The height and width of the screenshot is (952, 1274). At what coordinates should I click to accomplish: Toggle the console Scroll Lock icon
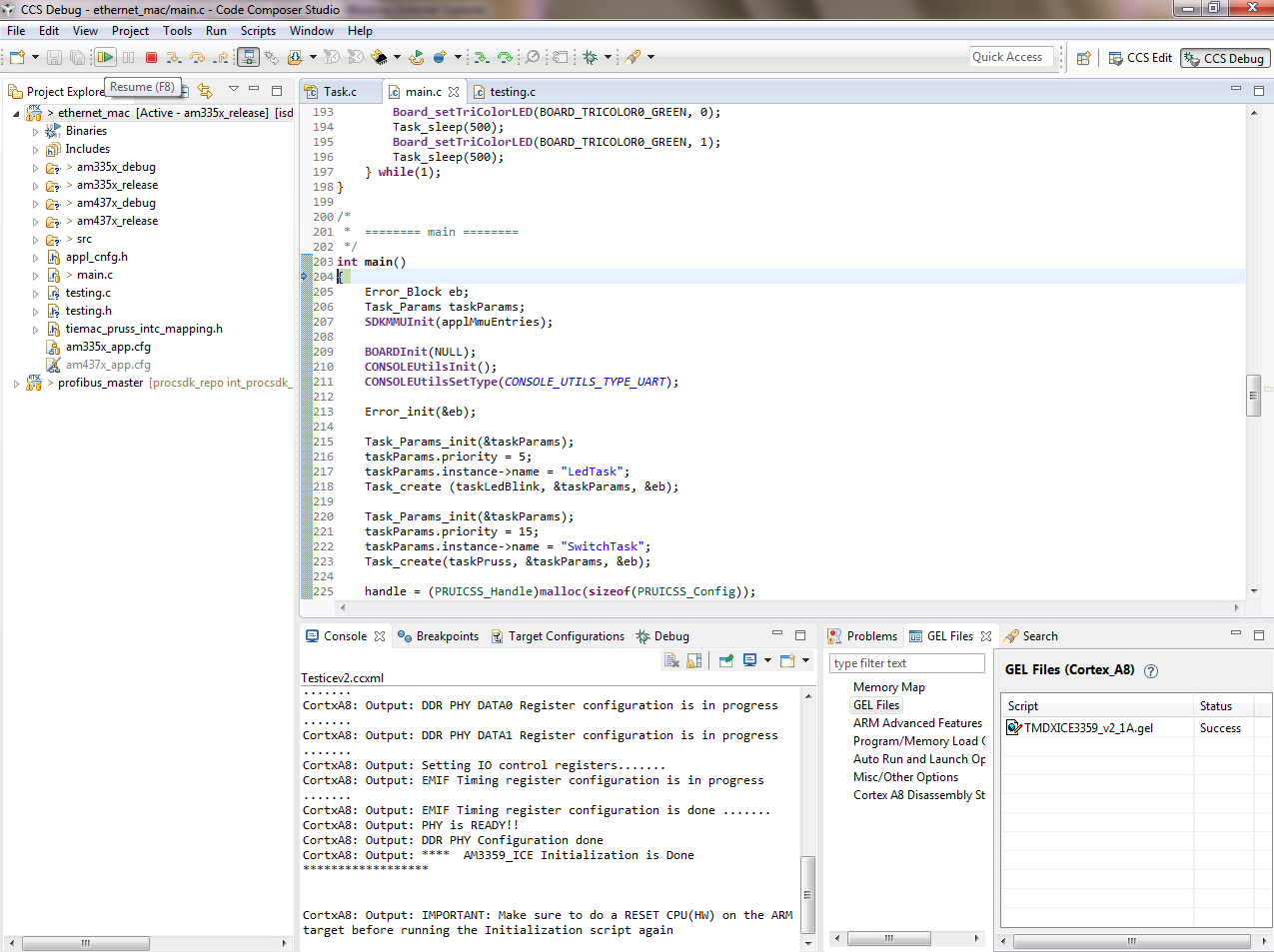pos(694,660)
